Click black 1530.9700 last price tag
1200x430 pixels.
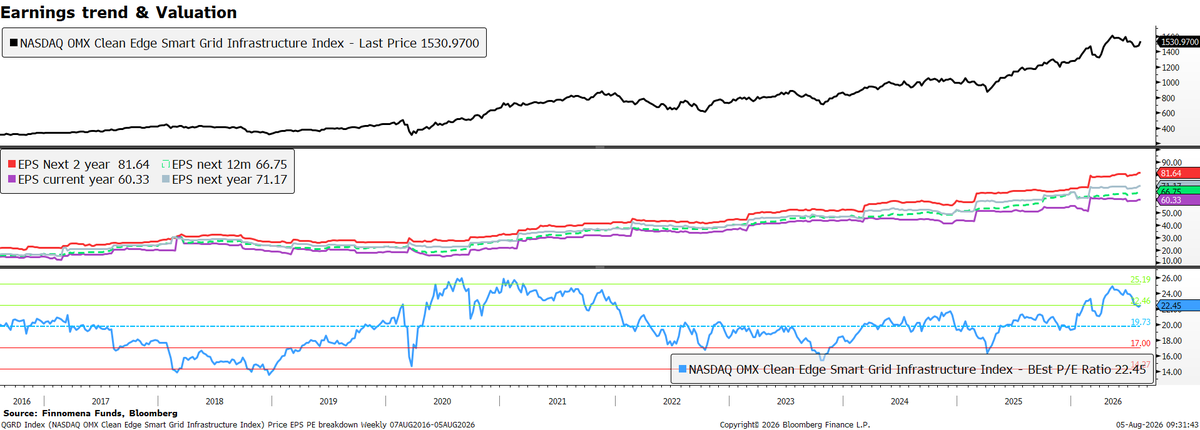click(1178, 41)
